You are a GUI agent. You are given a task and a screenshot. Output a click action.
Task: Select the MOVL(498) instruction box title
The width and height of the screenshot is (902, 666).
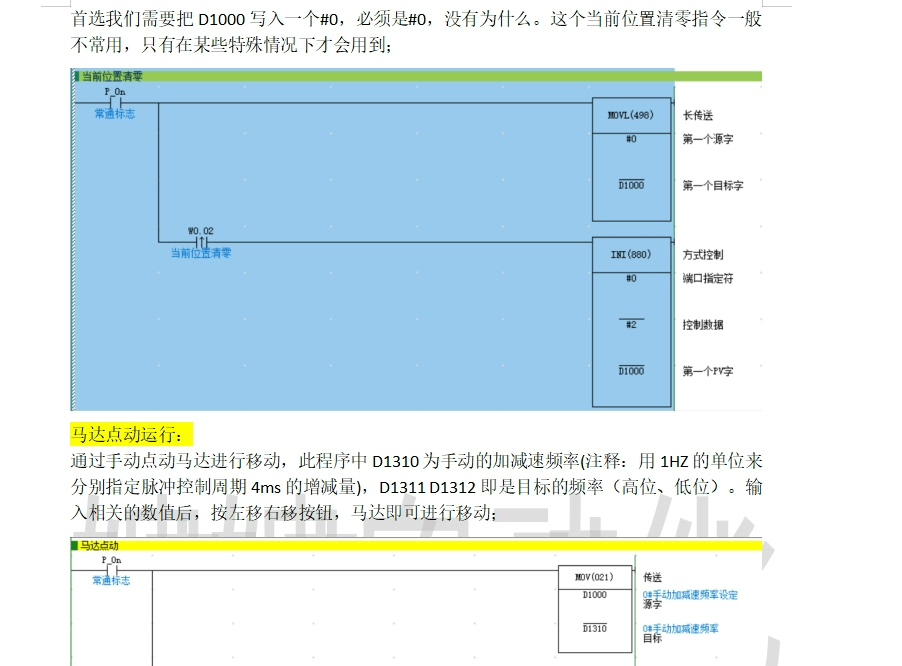(x=630, y=115)
